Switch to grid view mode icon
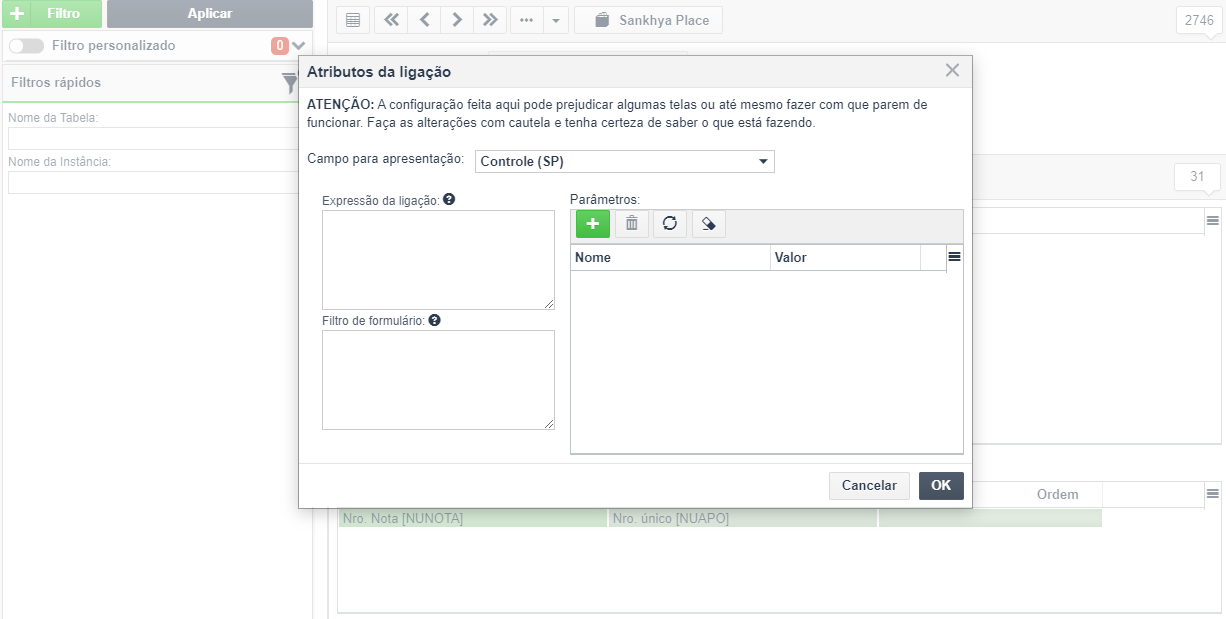Screen dimensions: 1226x619 (x=353, y=20)
